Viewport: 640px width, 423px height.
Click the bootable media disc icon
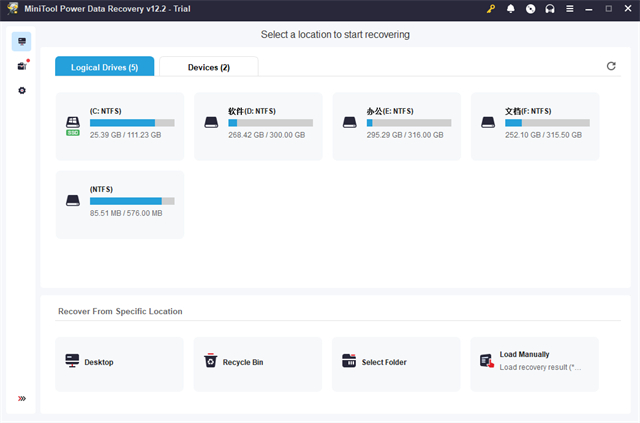(530, 9)
